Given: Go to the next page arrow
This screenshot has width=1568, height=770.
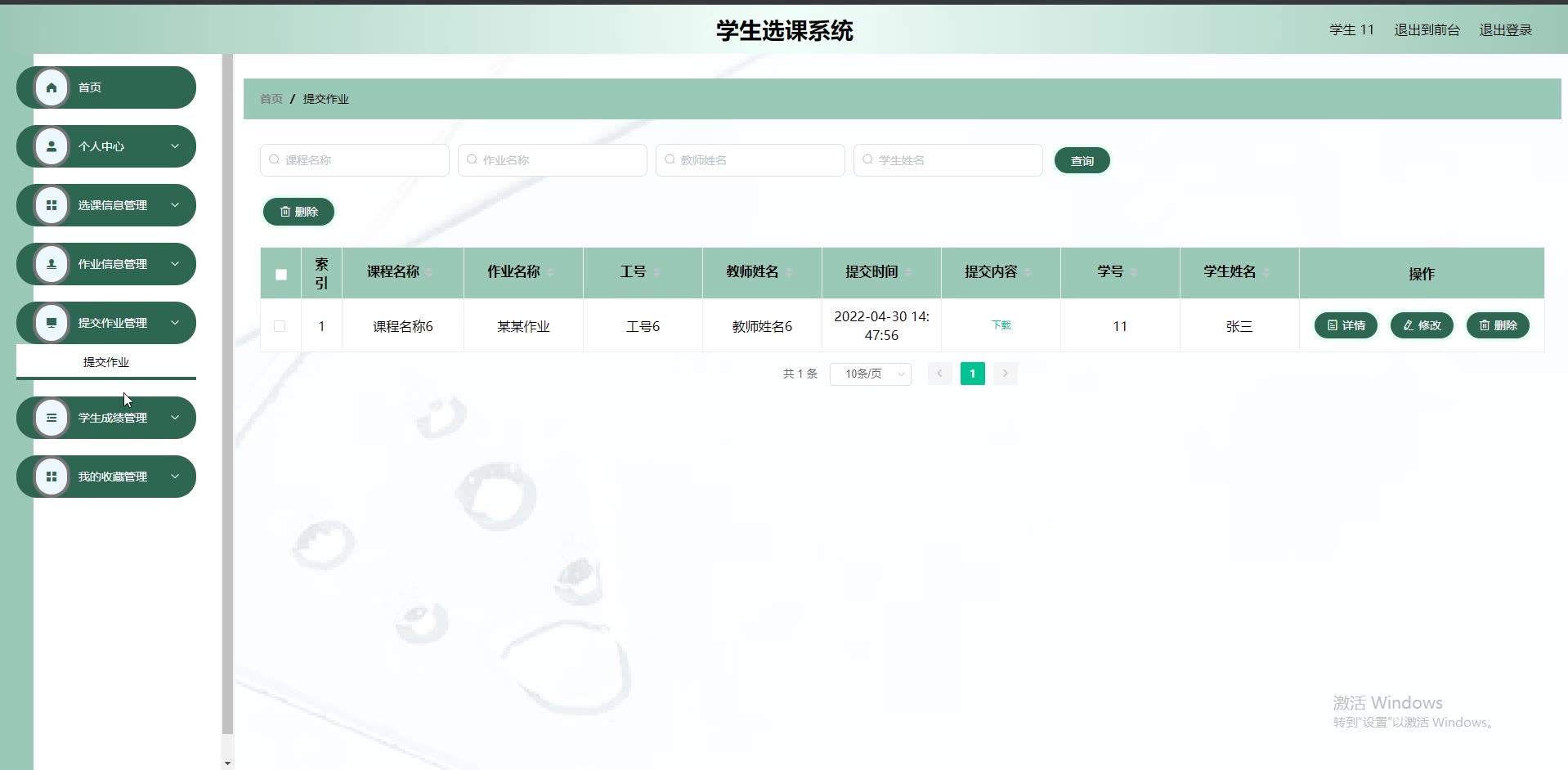Looking at the screenshot, I should coord(1006,374).
